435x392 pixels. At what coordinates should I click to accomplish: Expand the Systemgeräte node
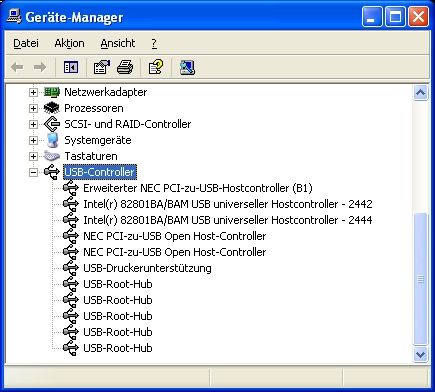[33, 140]
